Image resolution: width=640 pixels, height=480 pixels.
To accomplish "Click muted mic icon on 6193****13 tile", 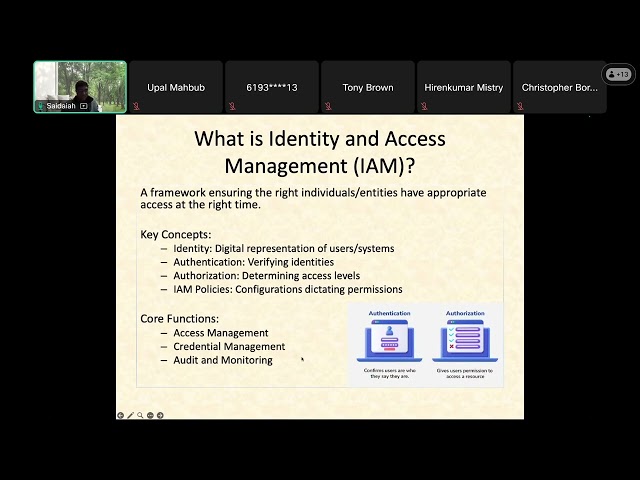I will coord(232,106).
